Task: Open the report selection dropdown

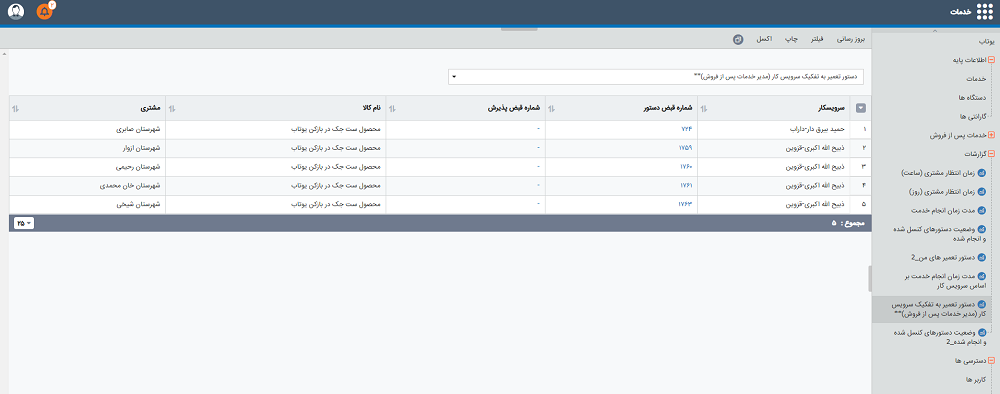Action: (x=656, y=77)
